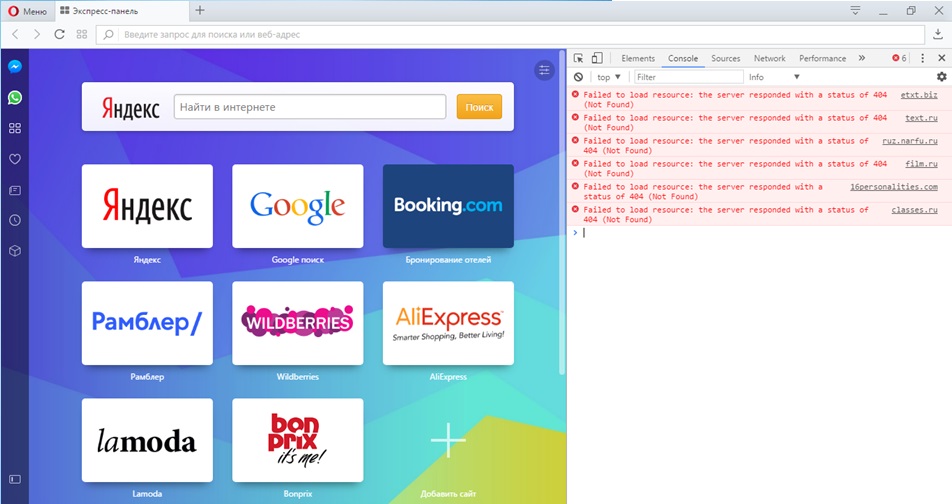Switch to the Elements tab
952x504 pixels.
[638, 58]
